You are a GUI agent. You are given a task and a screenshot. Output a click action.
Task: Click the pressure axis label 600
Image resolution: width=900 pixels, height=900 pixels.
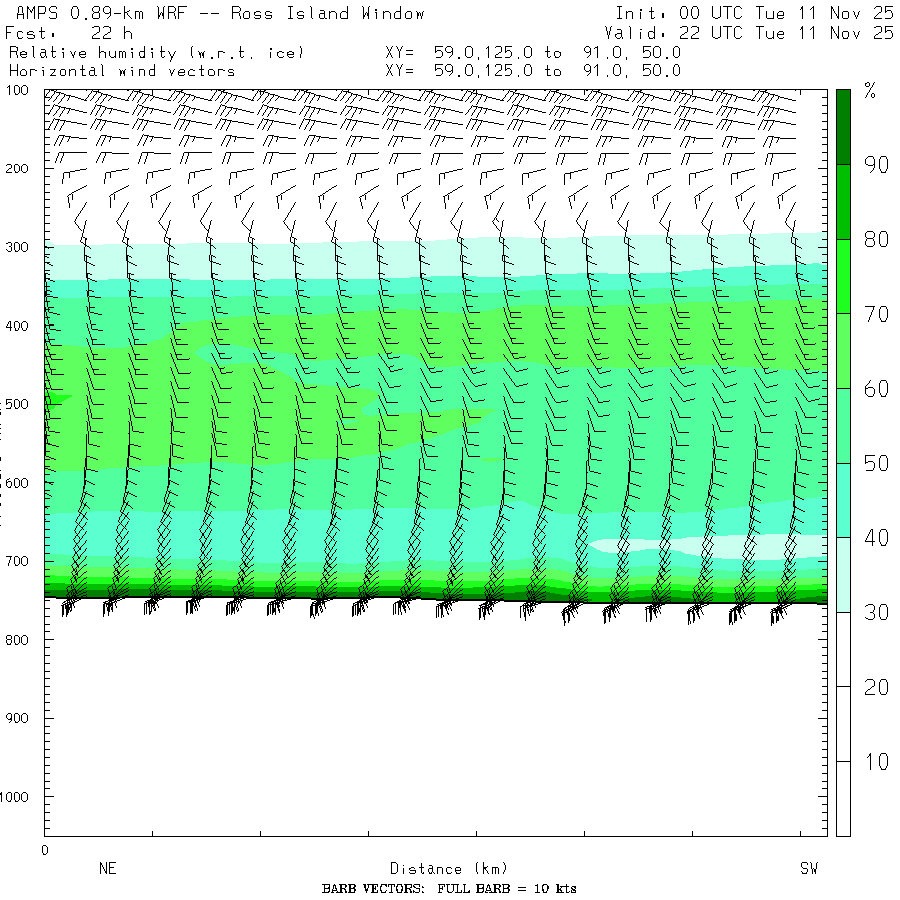pyautogui.click(x=17, y=483)
